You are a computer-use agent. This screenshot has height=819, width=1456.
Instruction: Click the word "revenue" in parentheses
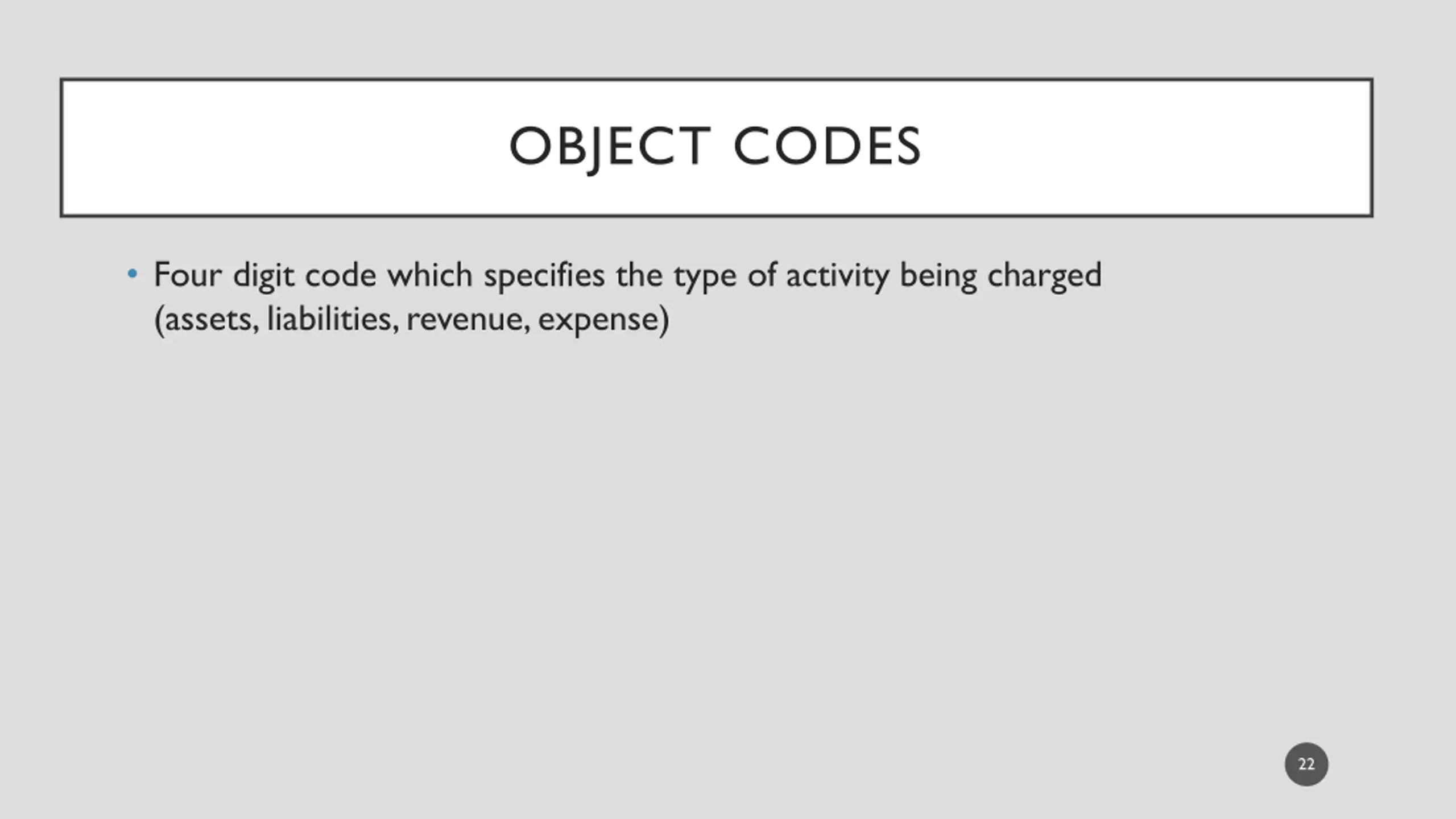coord(468,320)
